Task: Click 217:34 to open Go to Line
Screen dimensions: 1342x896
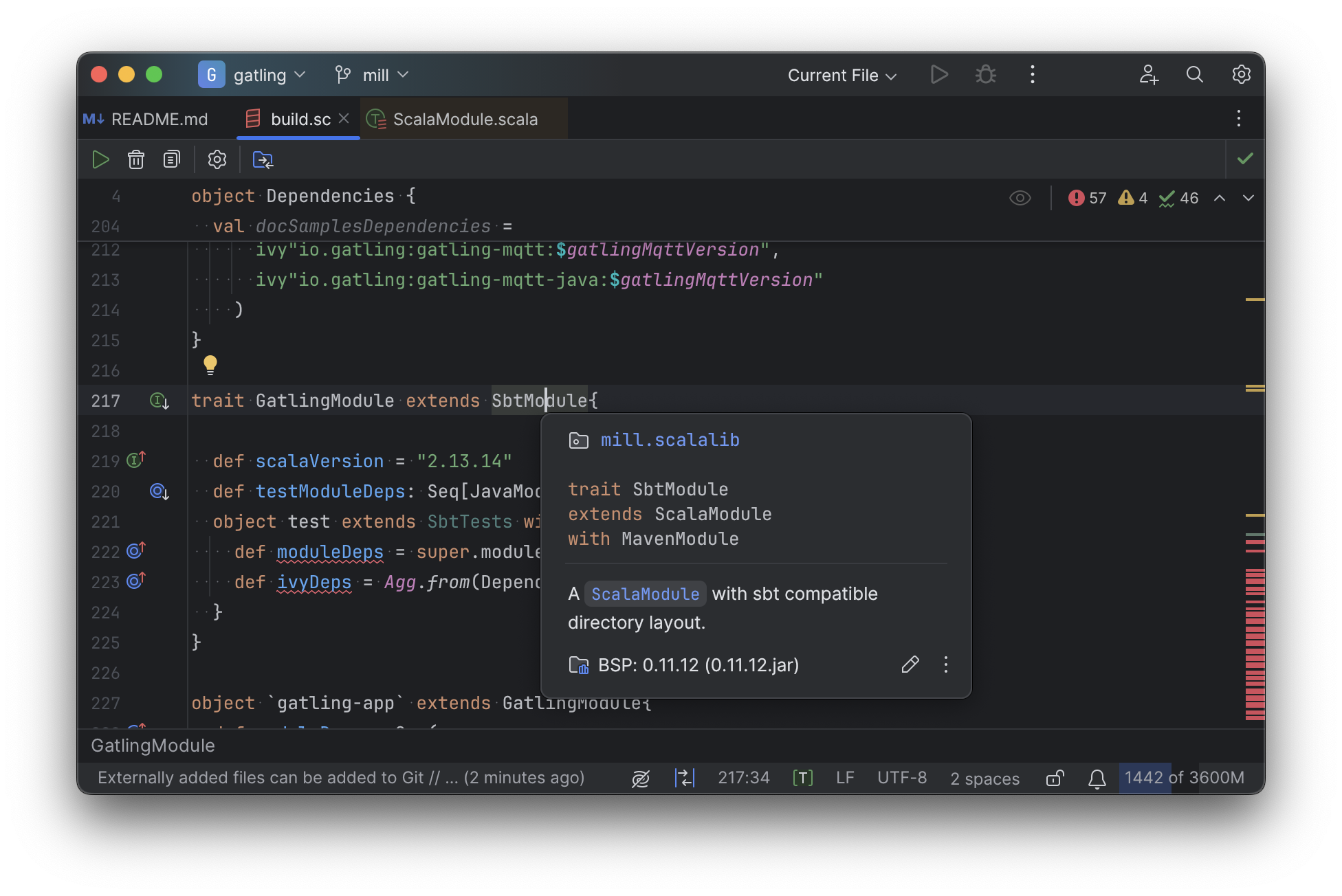Action: (743, 778)
